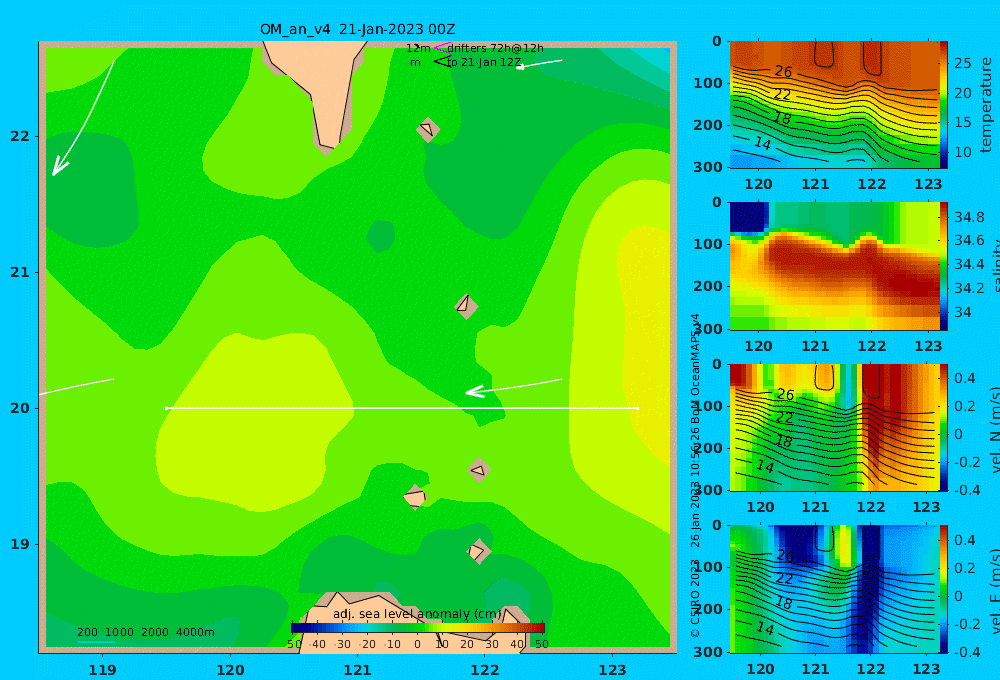Click the '22' contour label in vel. N panel
The image size is (1000, 680).
pyautogui.click(x=784, y=418)
